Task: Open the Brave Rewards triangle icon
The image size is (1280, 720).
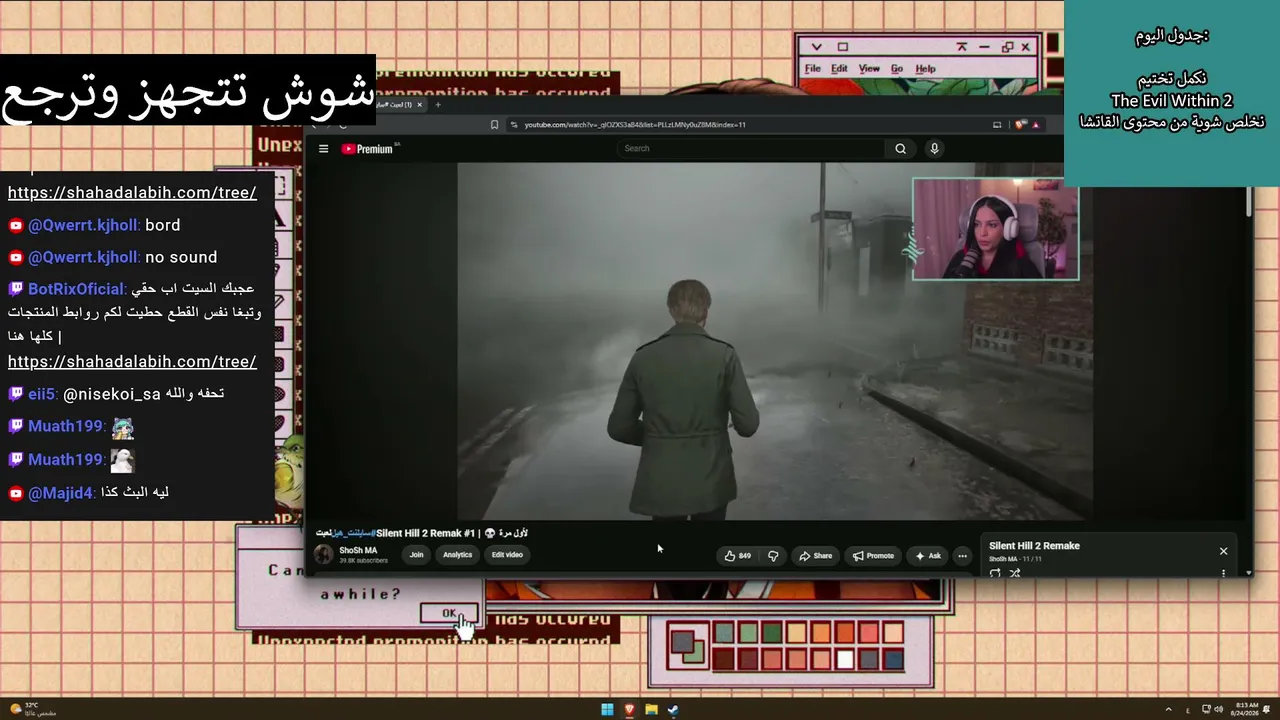Action: tap(1035, 125)
